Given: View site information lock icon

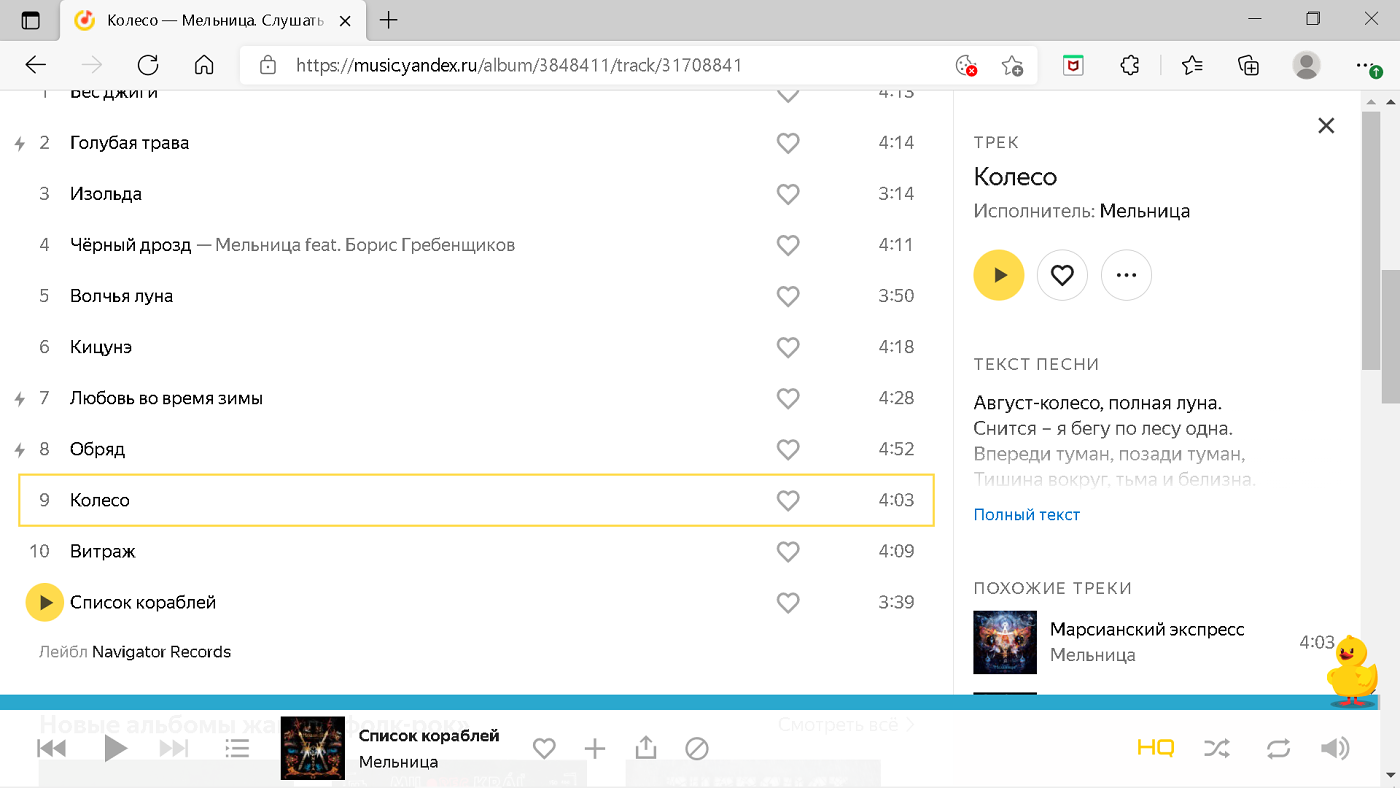Looking at the screenshot, I should coord(267,66).
